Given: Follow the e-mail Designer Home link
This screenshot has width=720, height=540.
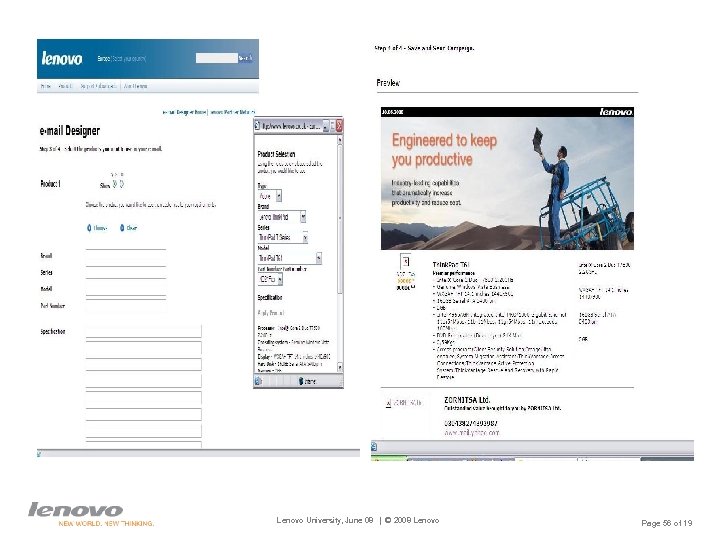Looking at the screenshot, I should pyautogui.click(x=184, y=112).
